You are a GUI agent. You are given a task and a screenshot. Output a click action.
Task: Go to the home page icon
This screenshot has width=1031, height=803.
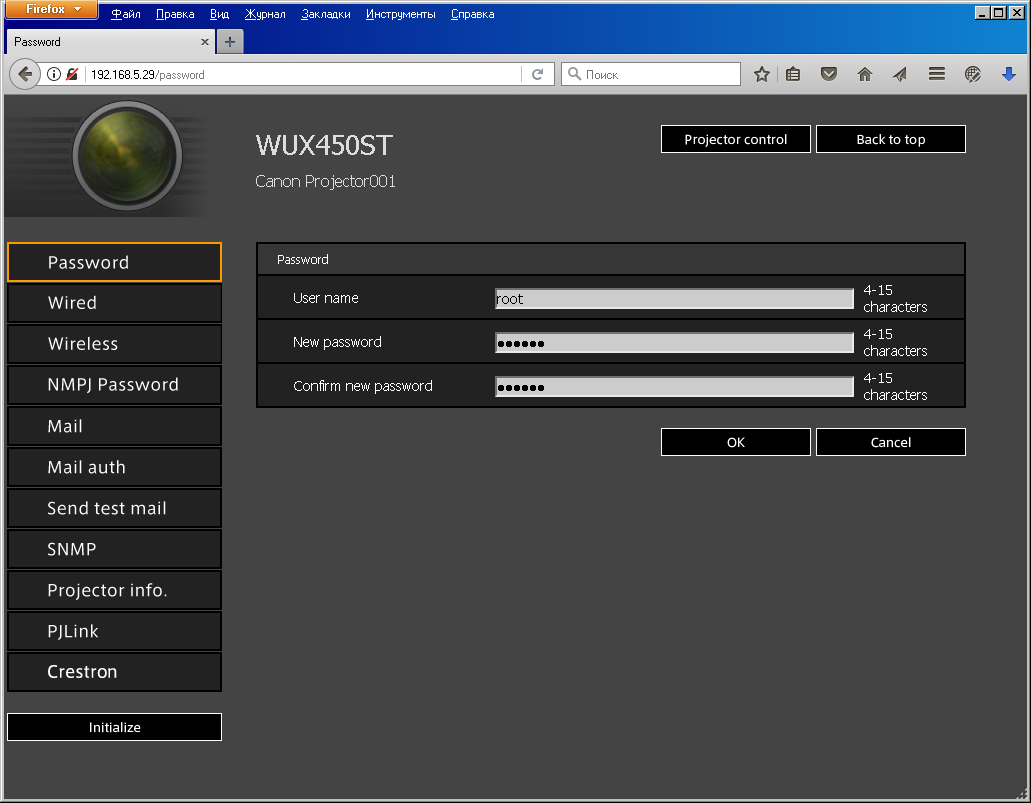(865, 74)
